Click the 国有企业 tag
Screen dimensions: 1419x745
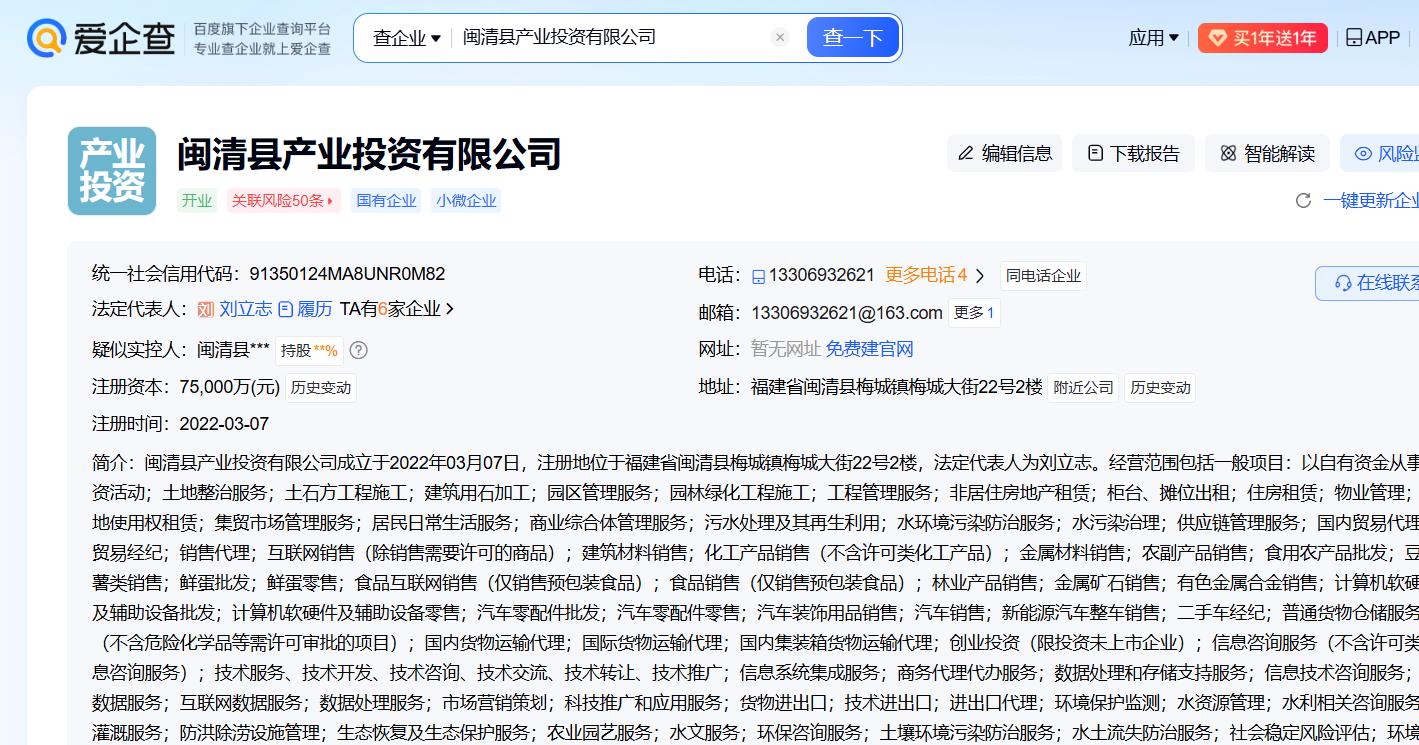(387, 200)
